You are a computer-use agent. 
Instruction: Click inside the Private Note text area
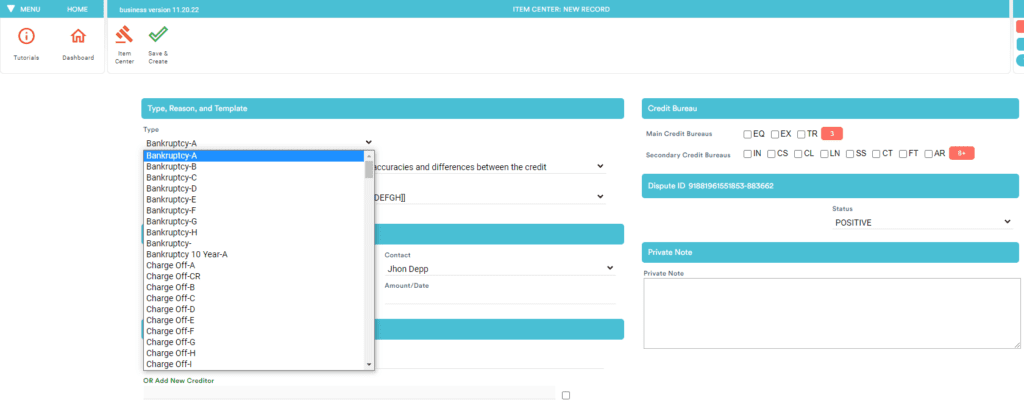(x=829, y=312)
